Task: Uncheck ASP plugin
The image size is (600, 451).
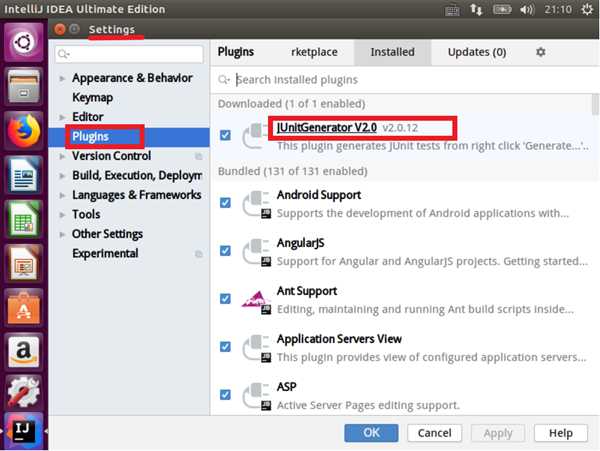Action: [225, 394]
